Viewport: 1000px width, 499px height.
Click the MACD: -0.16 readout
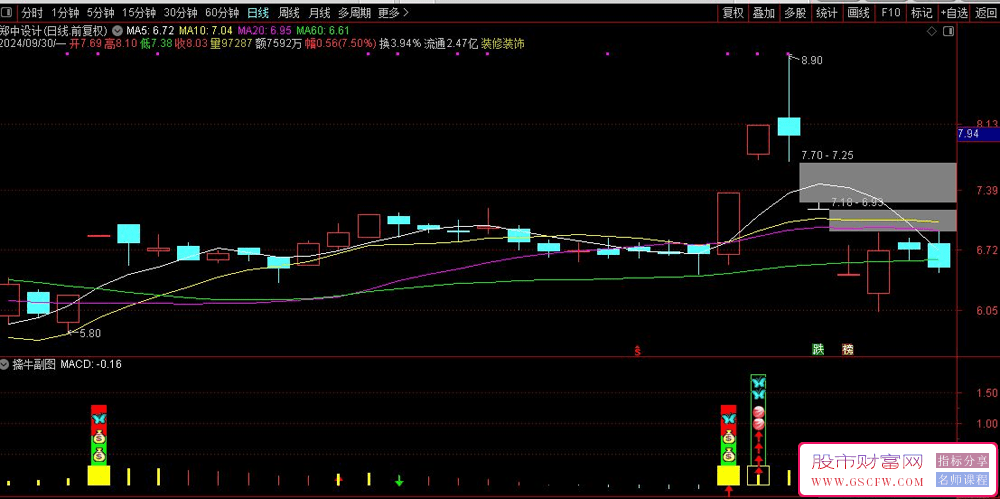(x=91, y=364)
